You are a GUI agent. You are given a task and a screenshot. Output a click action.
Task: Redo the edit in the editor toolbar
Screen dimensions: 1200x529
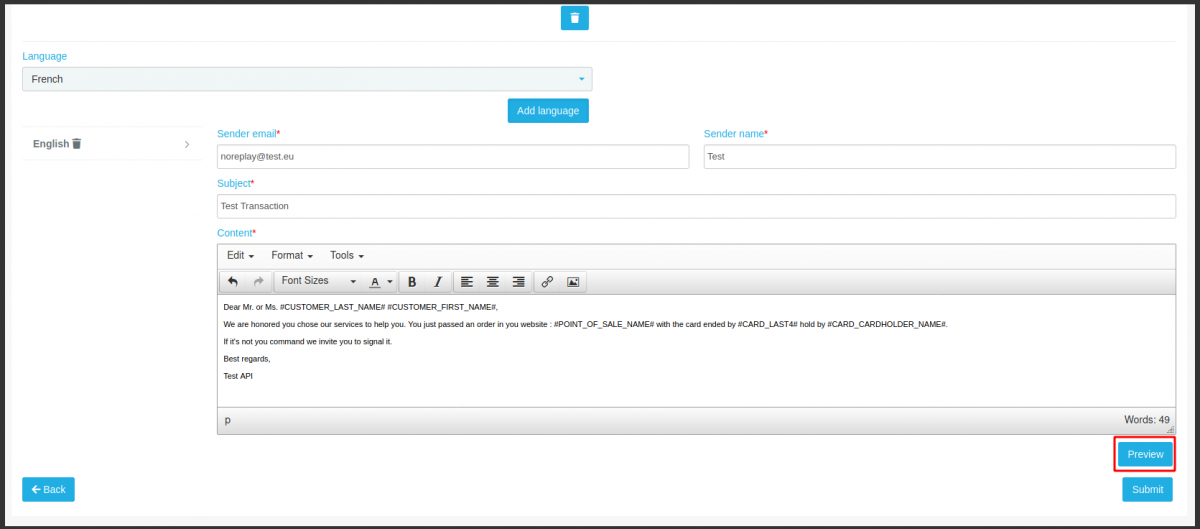point(258,282)
